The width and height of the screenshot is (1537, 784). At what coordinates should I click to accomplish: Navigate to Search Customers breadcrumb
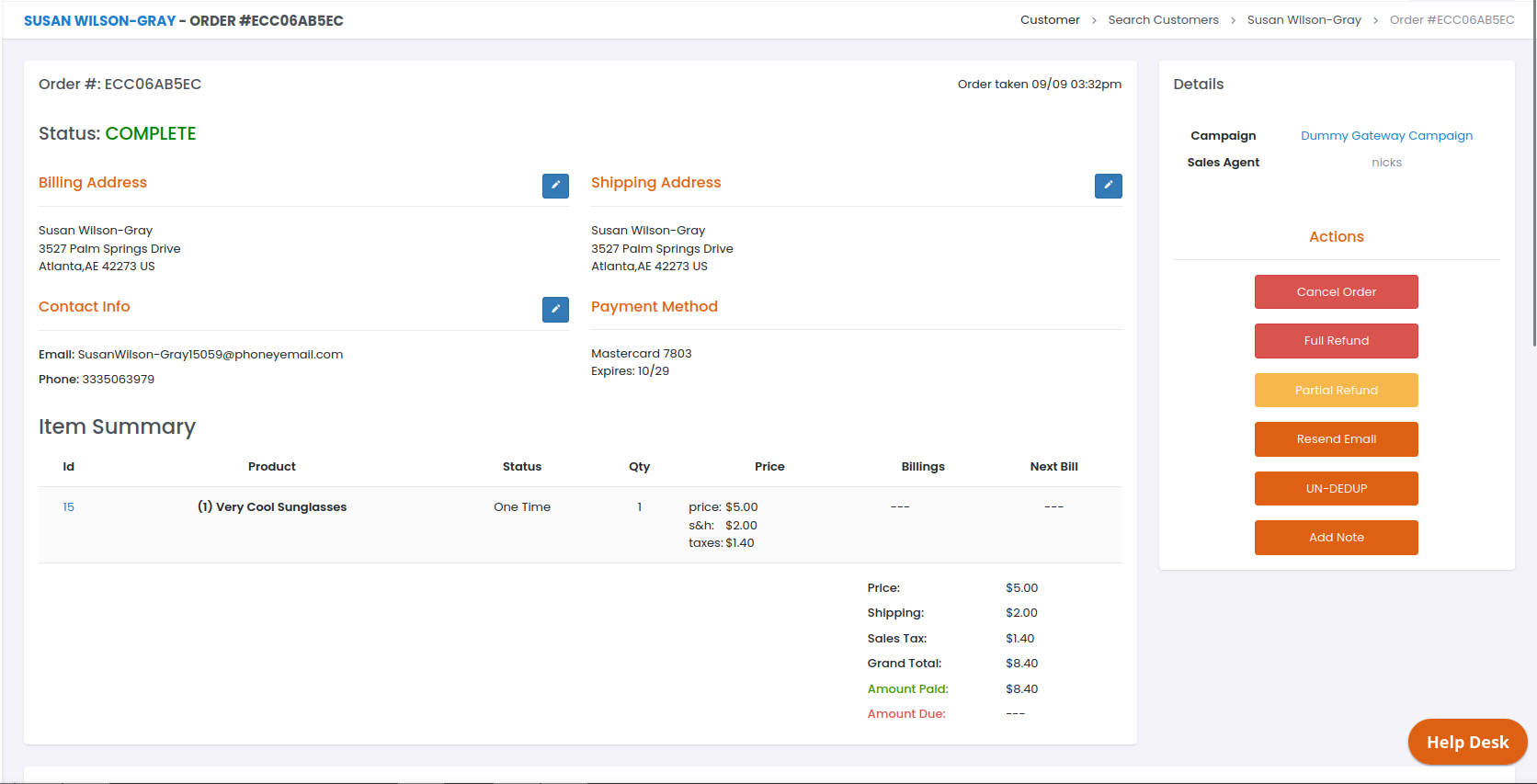pos(1163,20)
